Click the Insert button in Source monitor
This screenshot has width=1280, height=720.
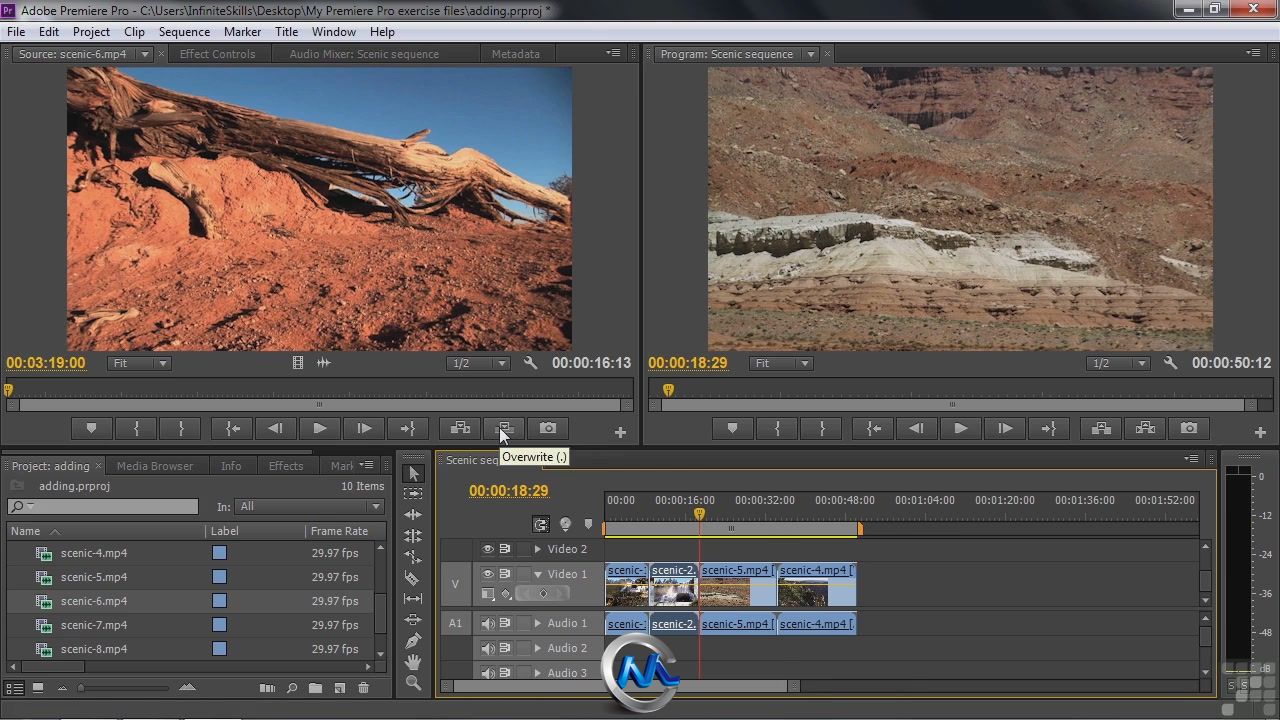pyautogui.click(x=460, y=428)
